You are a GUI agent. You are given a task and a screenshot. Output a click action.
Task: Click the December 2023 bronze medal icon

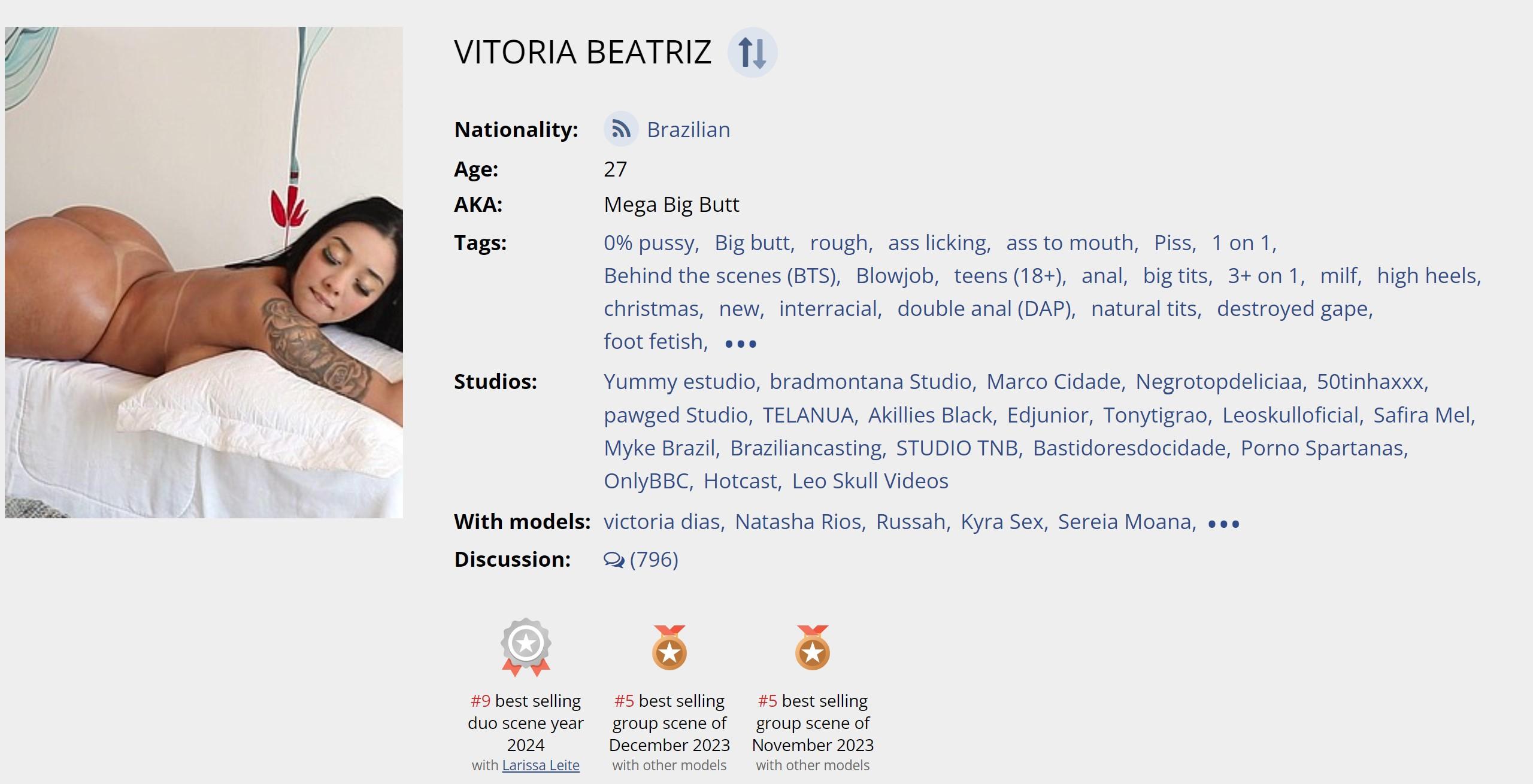click(669, 648)
